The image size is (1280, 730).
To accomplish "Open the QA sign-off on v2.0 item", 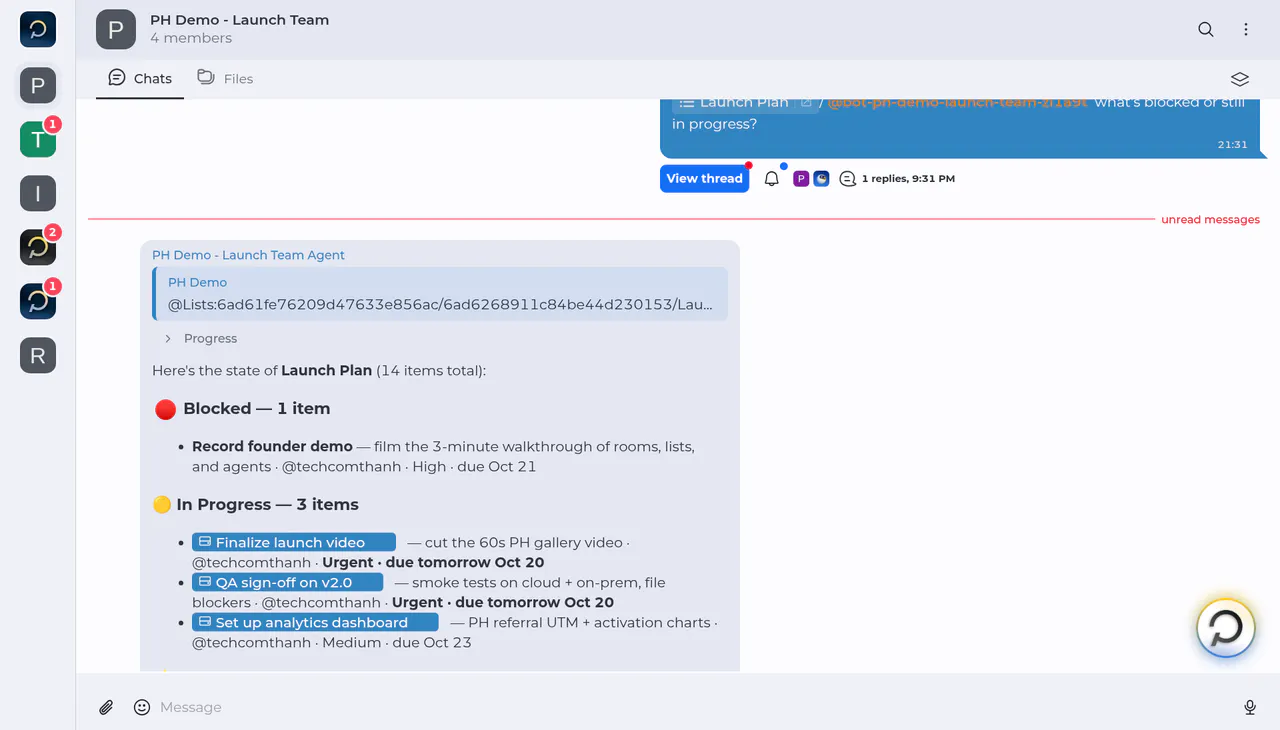I will pos(287,582).
